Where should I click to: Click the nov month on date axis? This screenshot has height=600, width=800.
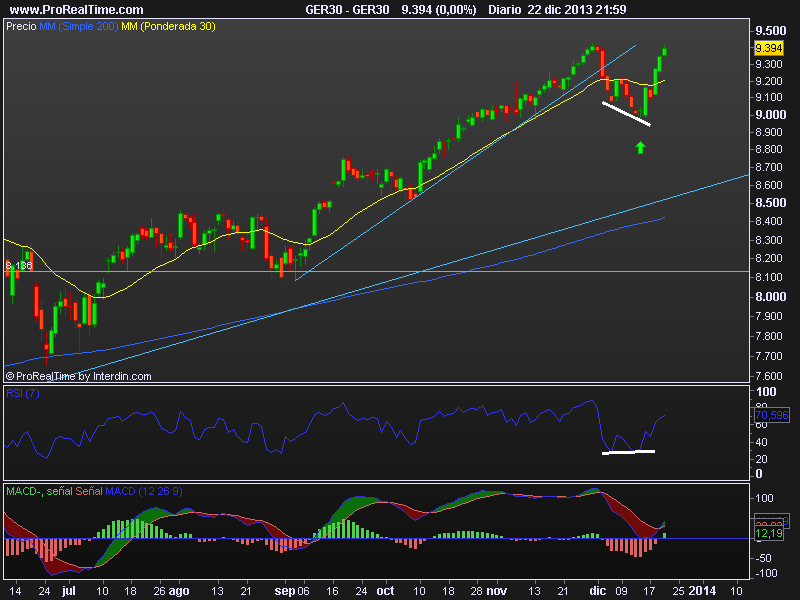pos(496,590)
